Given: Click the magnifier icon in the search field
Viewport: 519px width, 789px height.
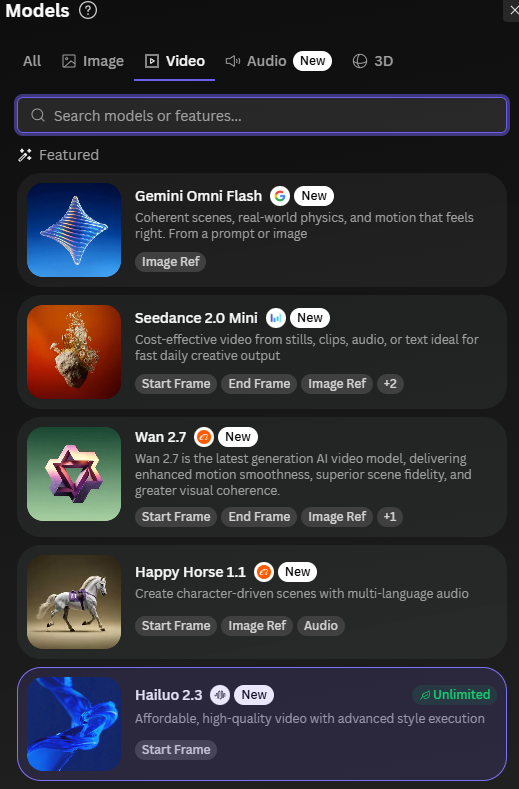Looking at the screenshot, I should point(38,115).
